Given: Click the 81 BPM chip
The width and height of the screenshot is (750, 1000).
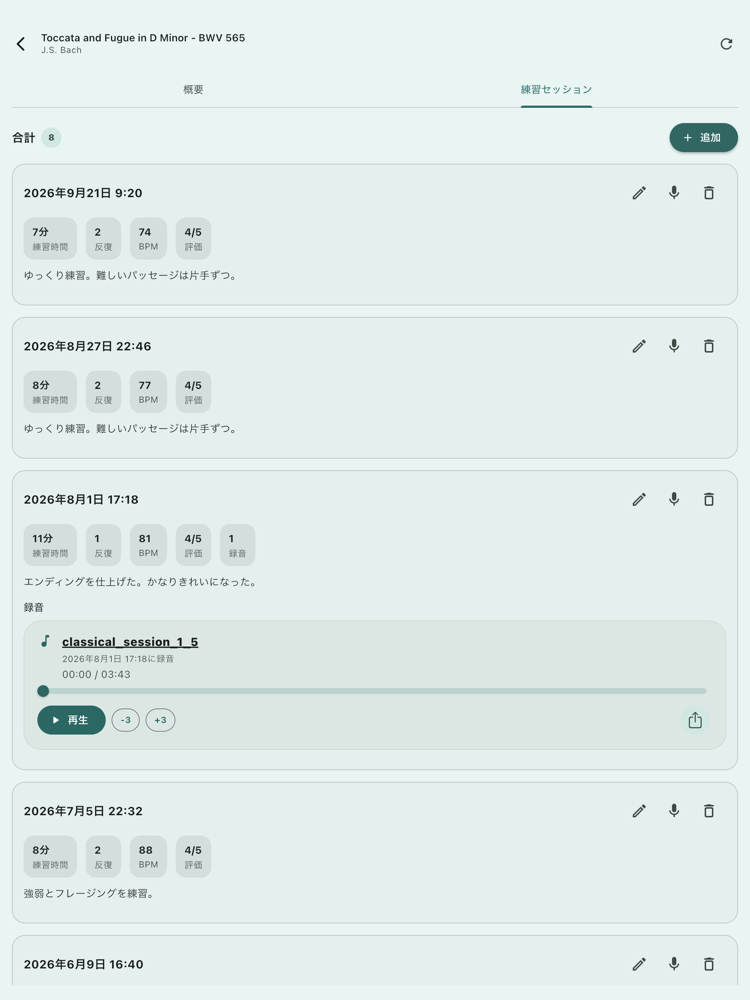Looking at the screenshot, I should click(148, 545).
